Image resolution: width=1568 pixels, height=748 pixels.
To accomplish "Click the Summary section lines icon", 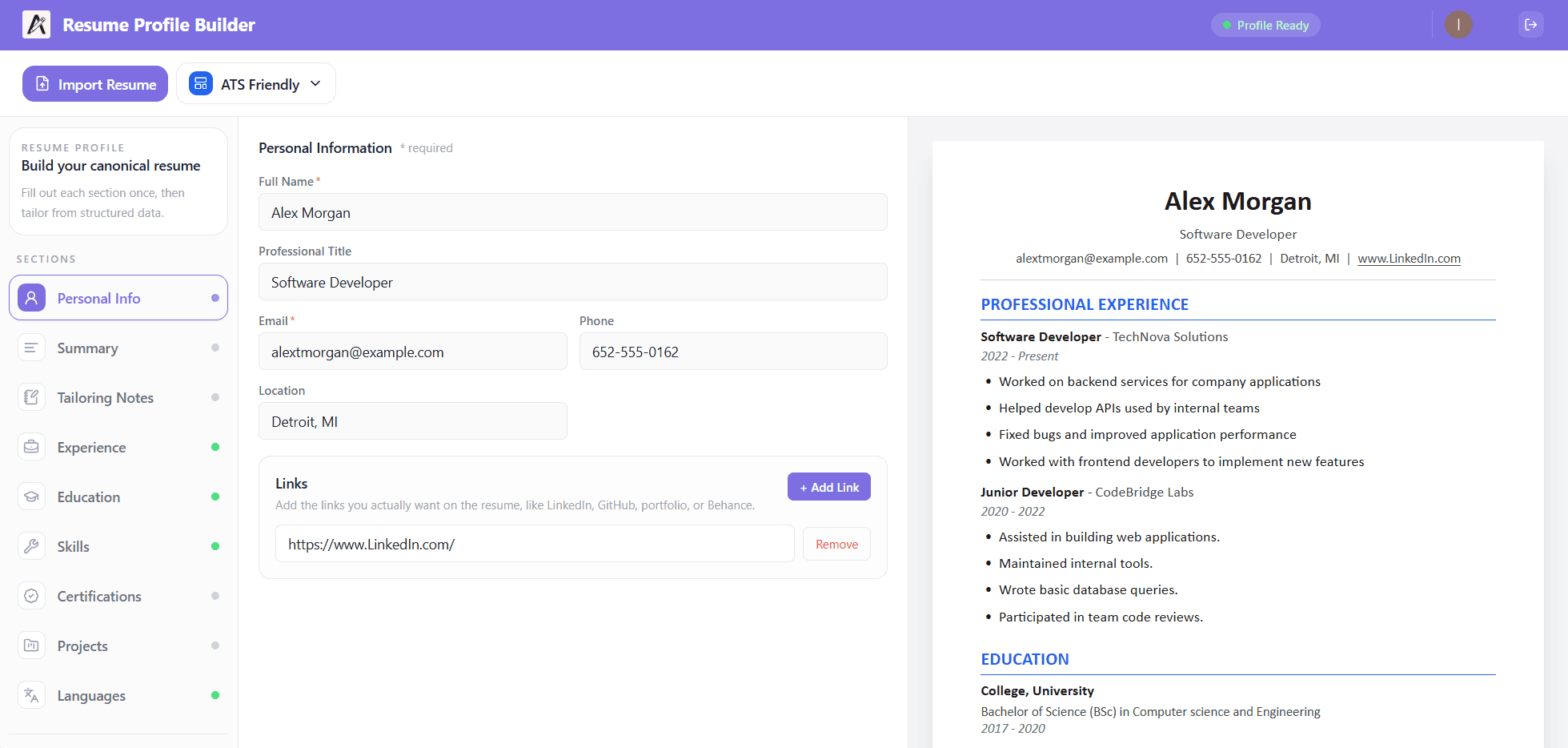I will tap(31, 348).
